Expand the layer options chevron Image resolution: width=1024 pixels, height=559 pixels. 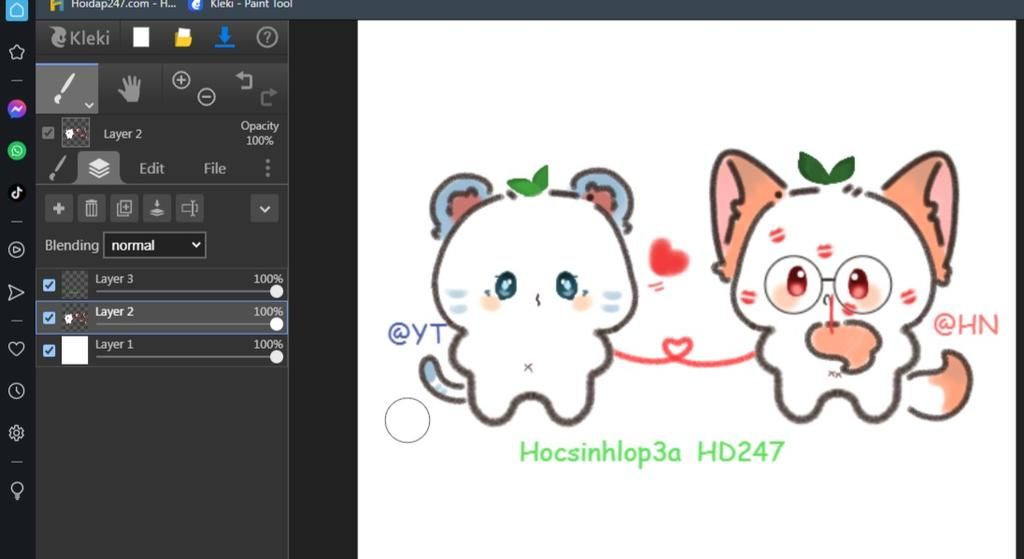[x=264, y=209]
